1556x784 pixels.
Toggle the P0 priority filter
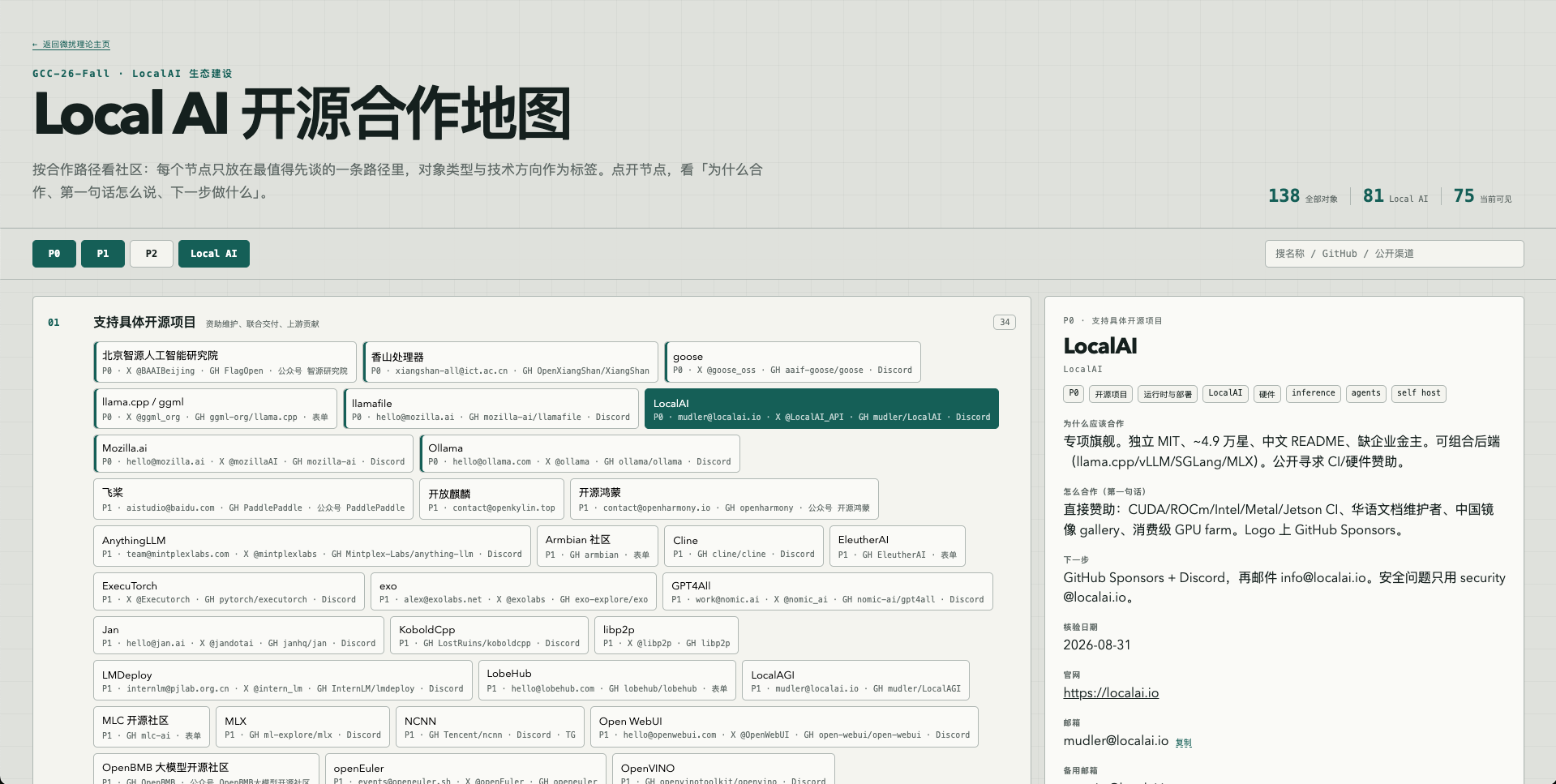point(54,254)
